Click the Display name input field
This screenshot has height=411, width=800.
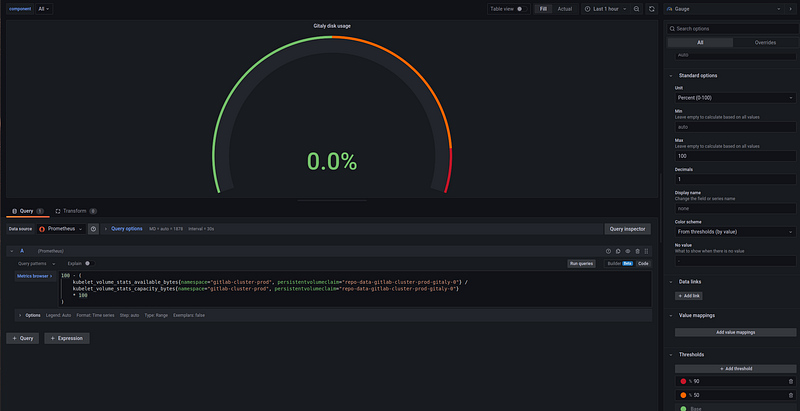coord(735,208)
